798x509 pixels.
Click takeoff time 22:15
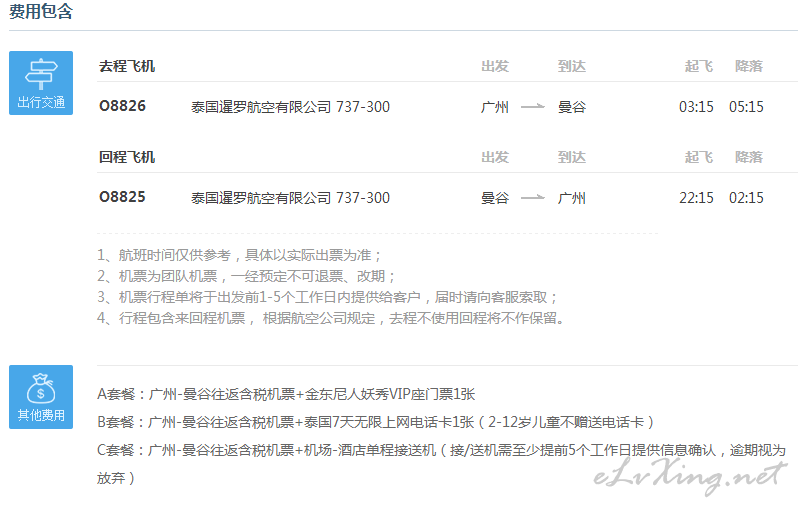[x=696, y=197]
